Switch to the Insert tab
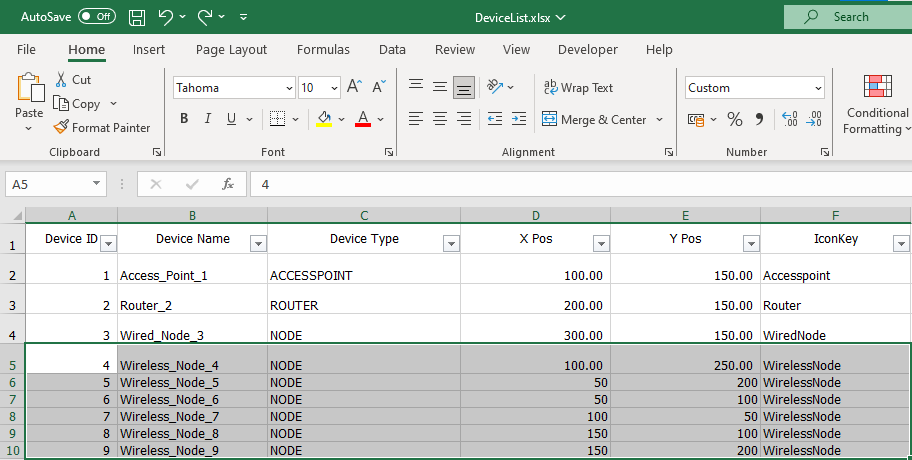The width and height of the screenshot is (912, 460). [149, 49]
